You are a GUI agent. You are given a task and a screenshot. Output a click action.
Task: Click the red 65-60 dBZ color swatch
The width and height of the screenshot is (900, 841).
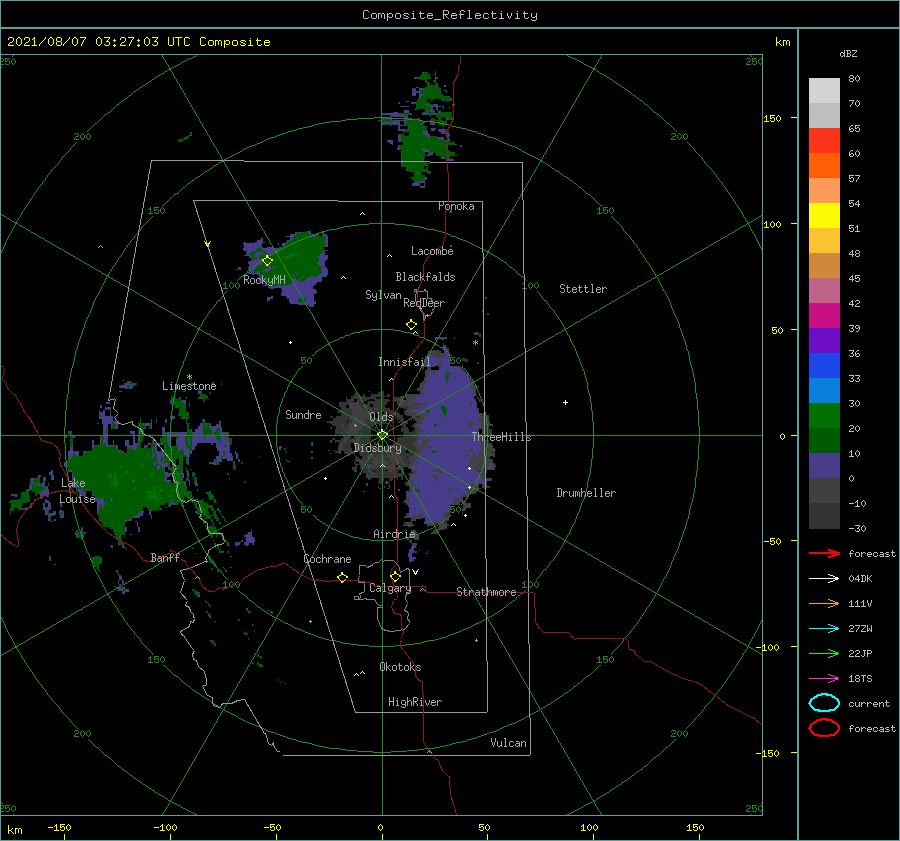pyautogui.click(x=824, y=141)
